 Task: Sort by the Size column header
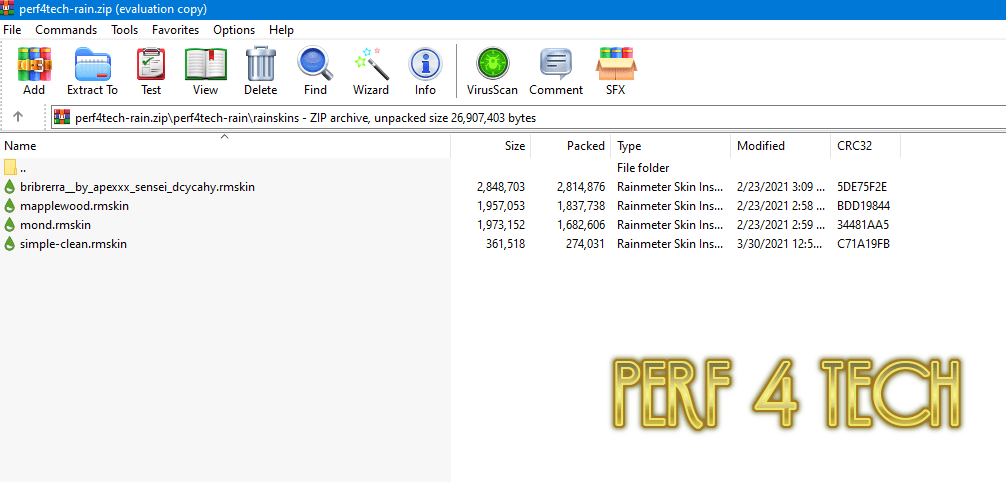(491, 146)
